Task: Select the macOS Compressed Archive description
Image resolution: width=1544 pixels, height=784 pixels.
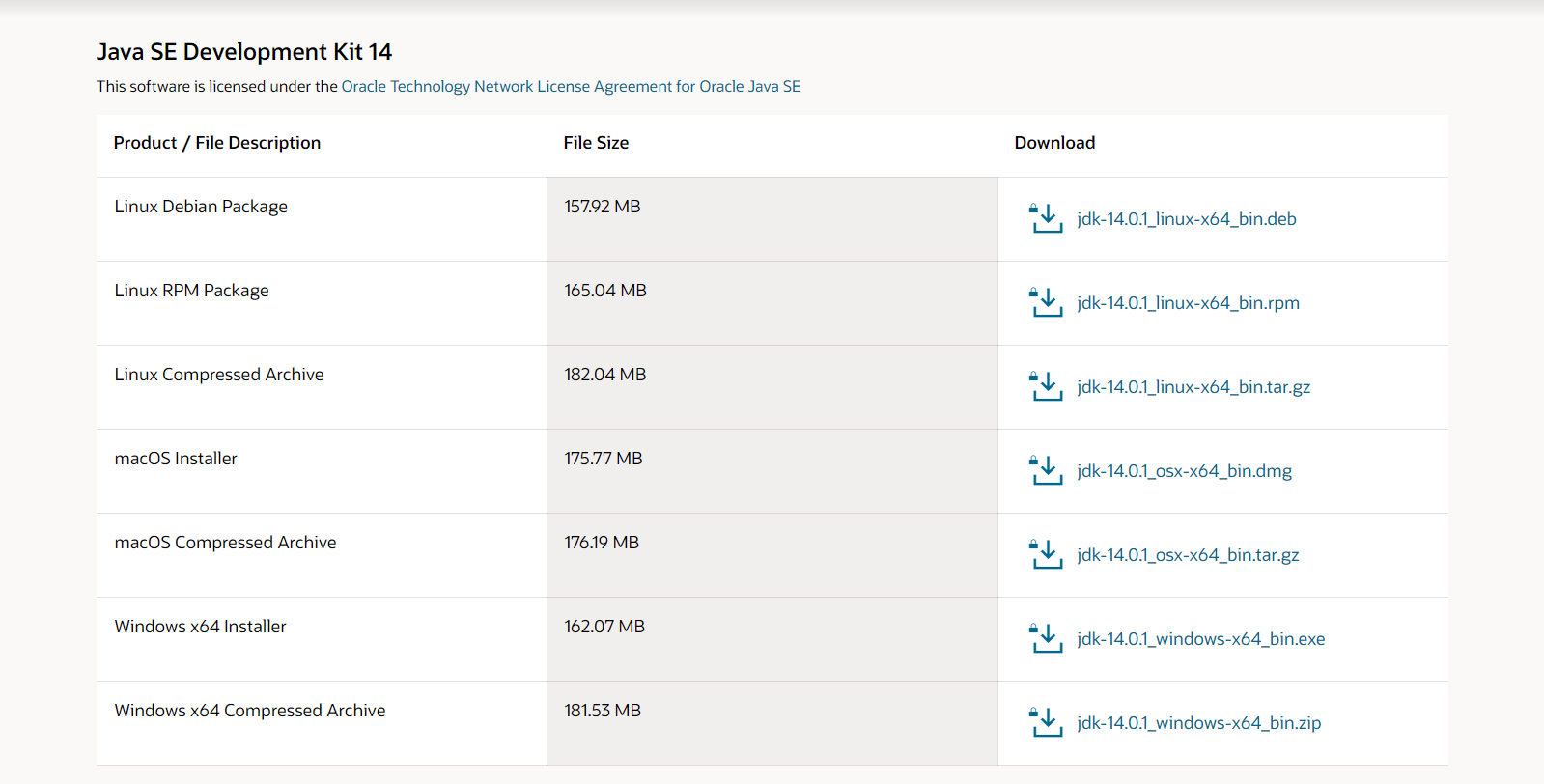Action: click(x=225, y=543)
